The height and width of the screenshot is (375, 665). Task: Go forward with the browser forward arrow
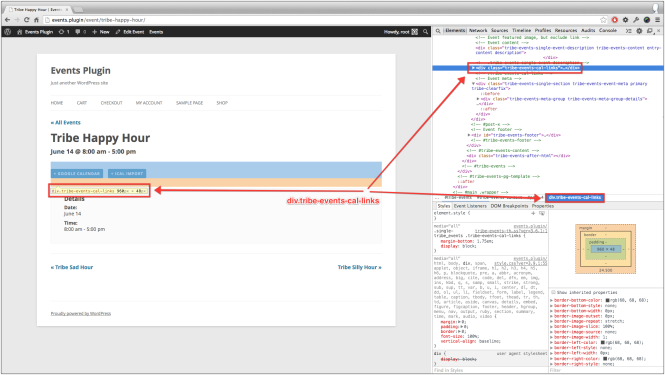(x=17, y=20)
